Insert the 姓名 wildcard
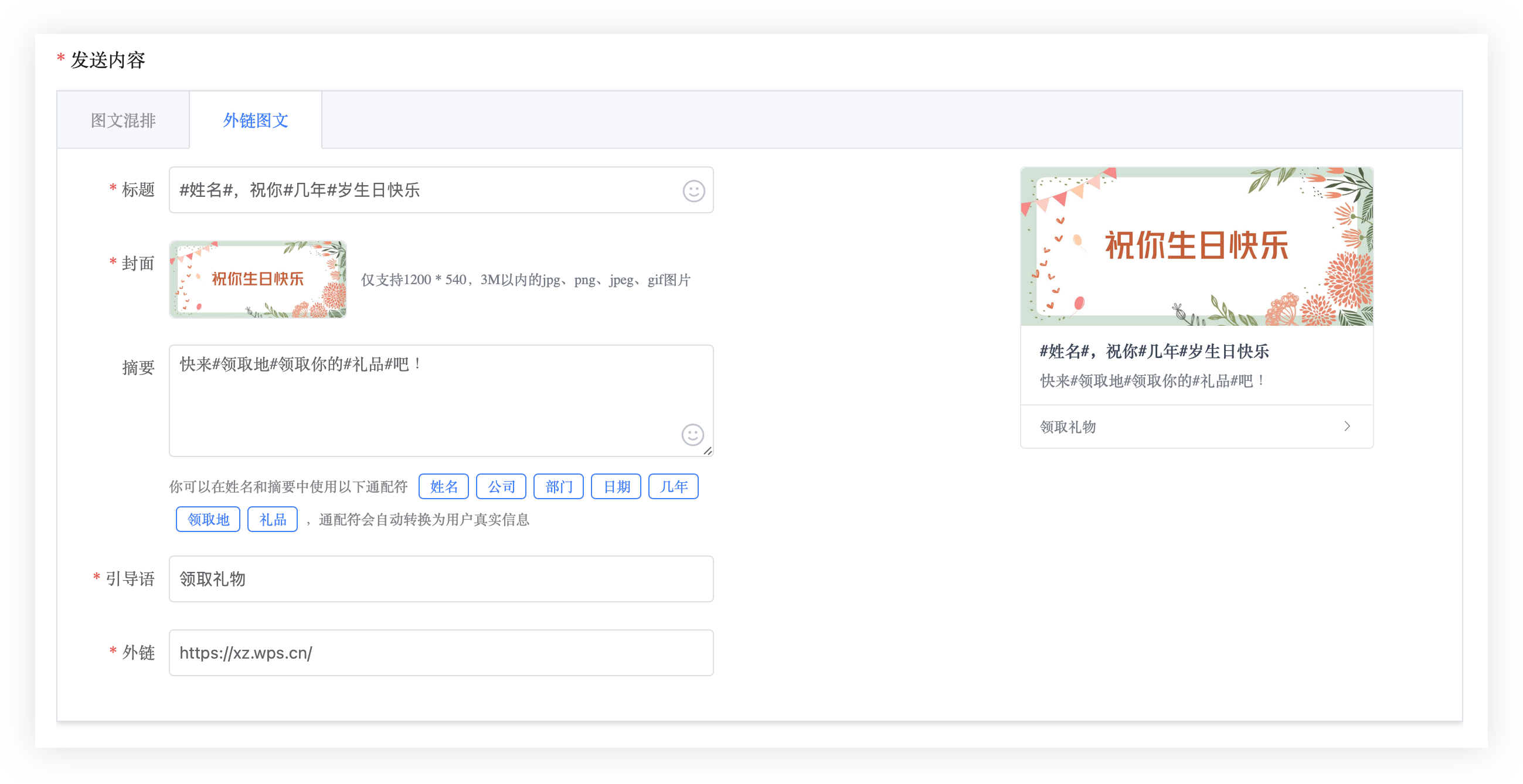Screen dimensions: 1523x784 (x=443, y=486)
